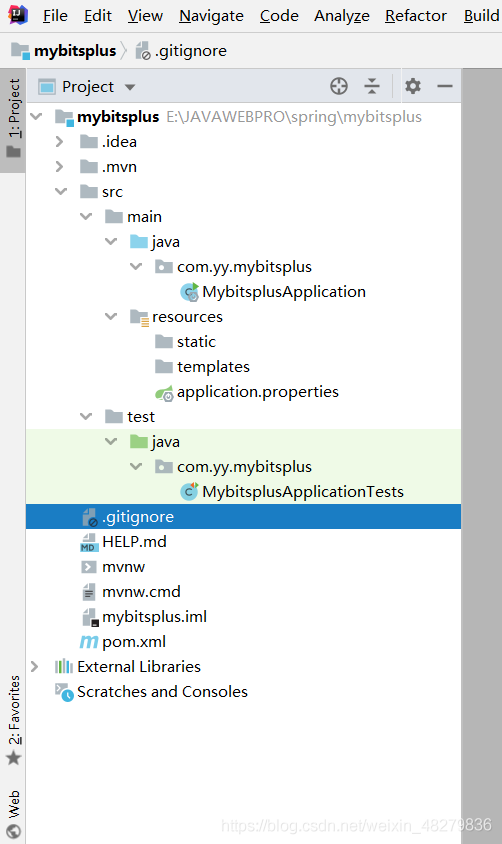Image resolution: width=502 pixels, height=844 pixels.
Task: Open the Project view dropdown
Action: [130, 87]
